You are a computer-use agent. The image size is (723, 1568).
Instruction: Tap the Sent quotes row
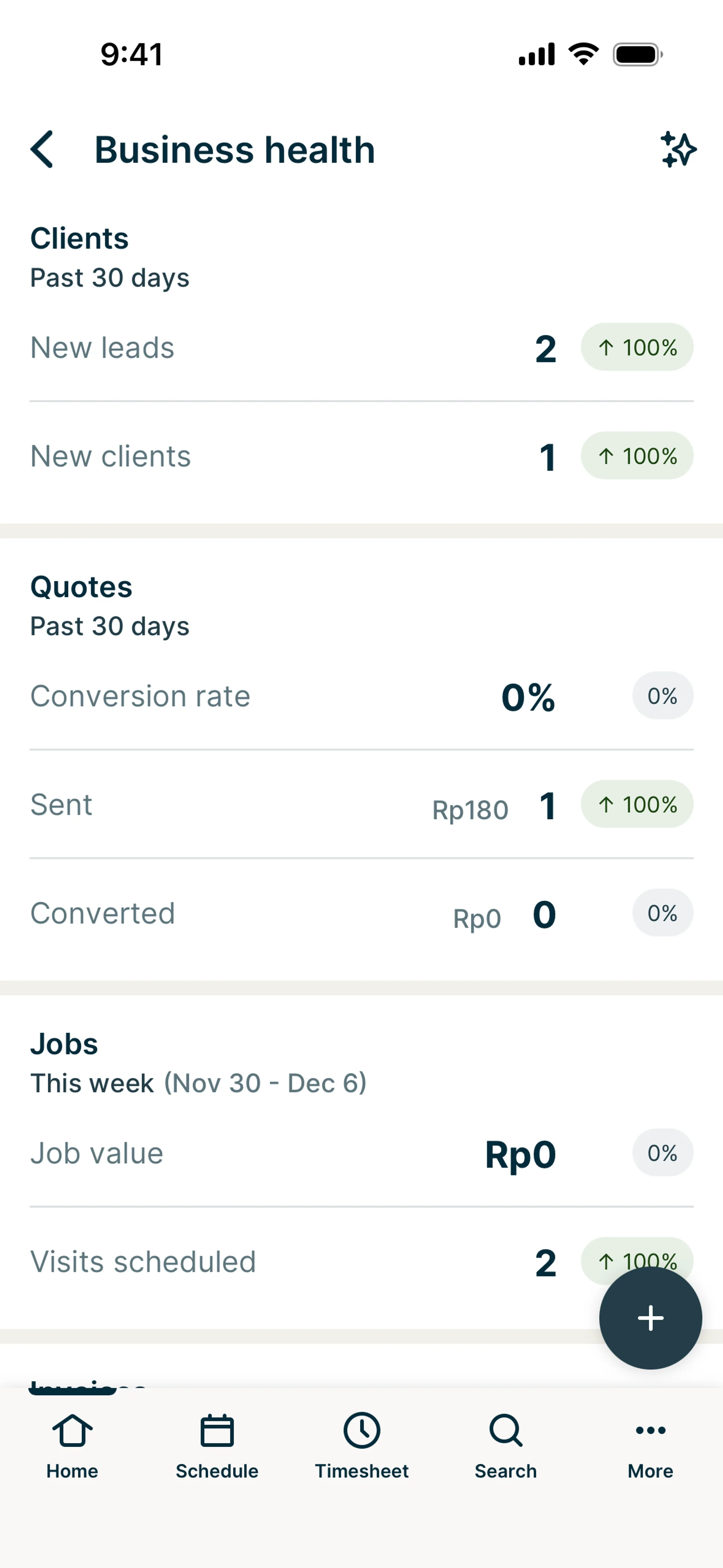tap(243, 805)
